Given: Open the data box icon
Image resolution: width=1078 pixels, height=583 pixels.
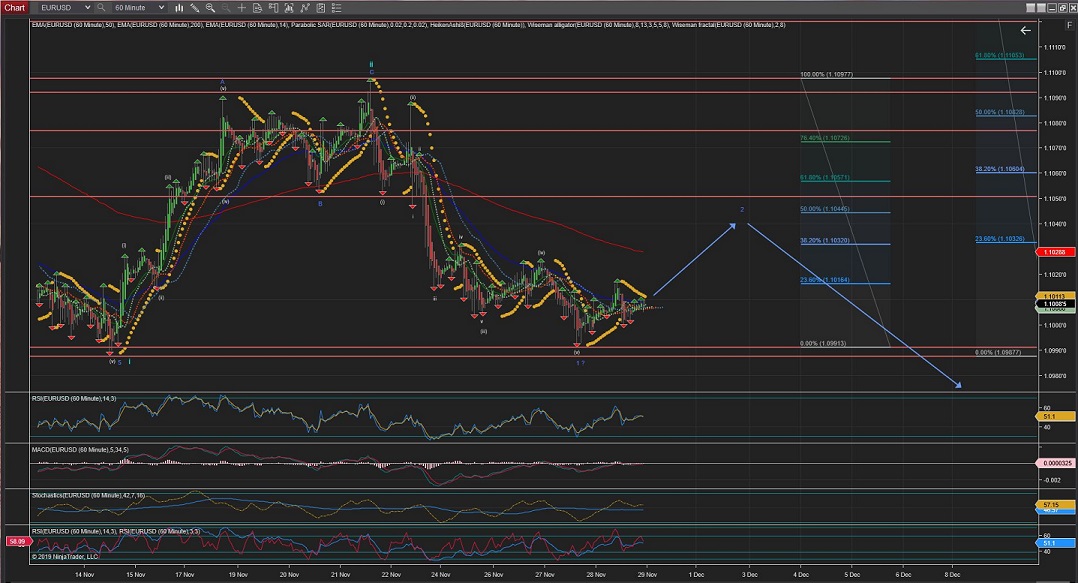Looking at the screenshot, I should point(257,8).
